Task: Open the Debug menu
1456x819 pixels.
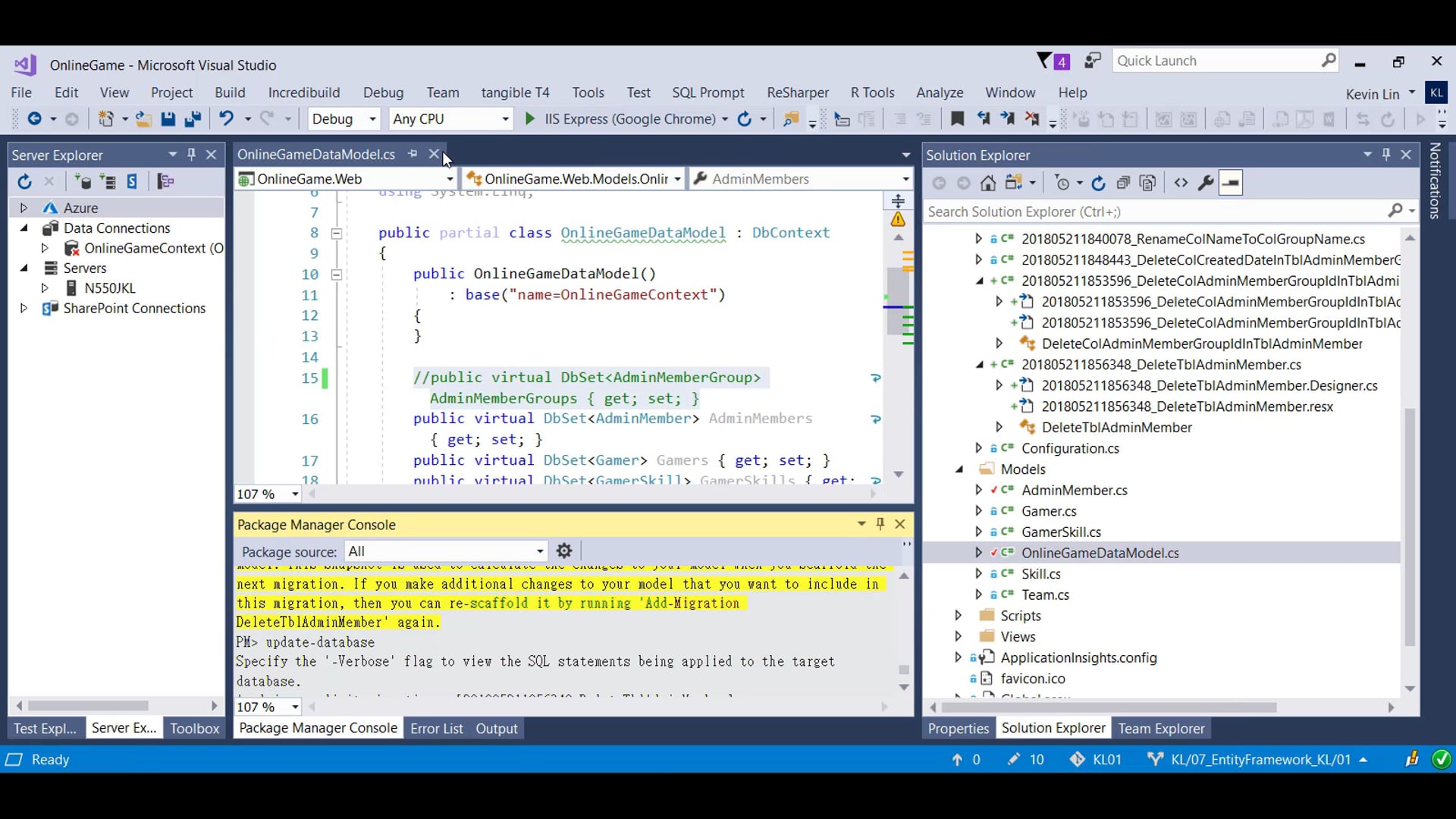Action: pyautogui.click(x=384, y=93)
